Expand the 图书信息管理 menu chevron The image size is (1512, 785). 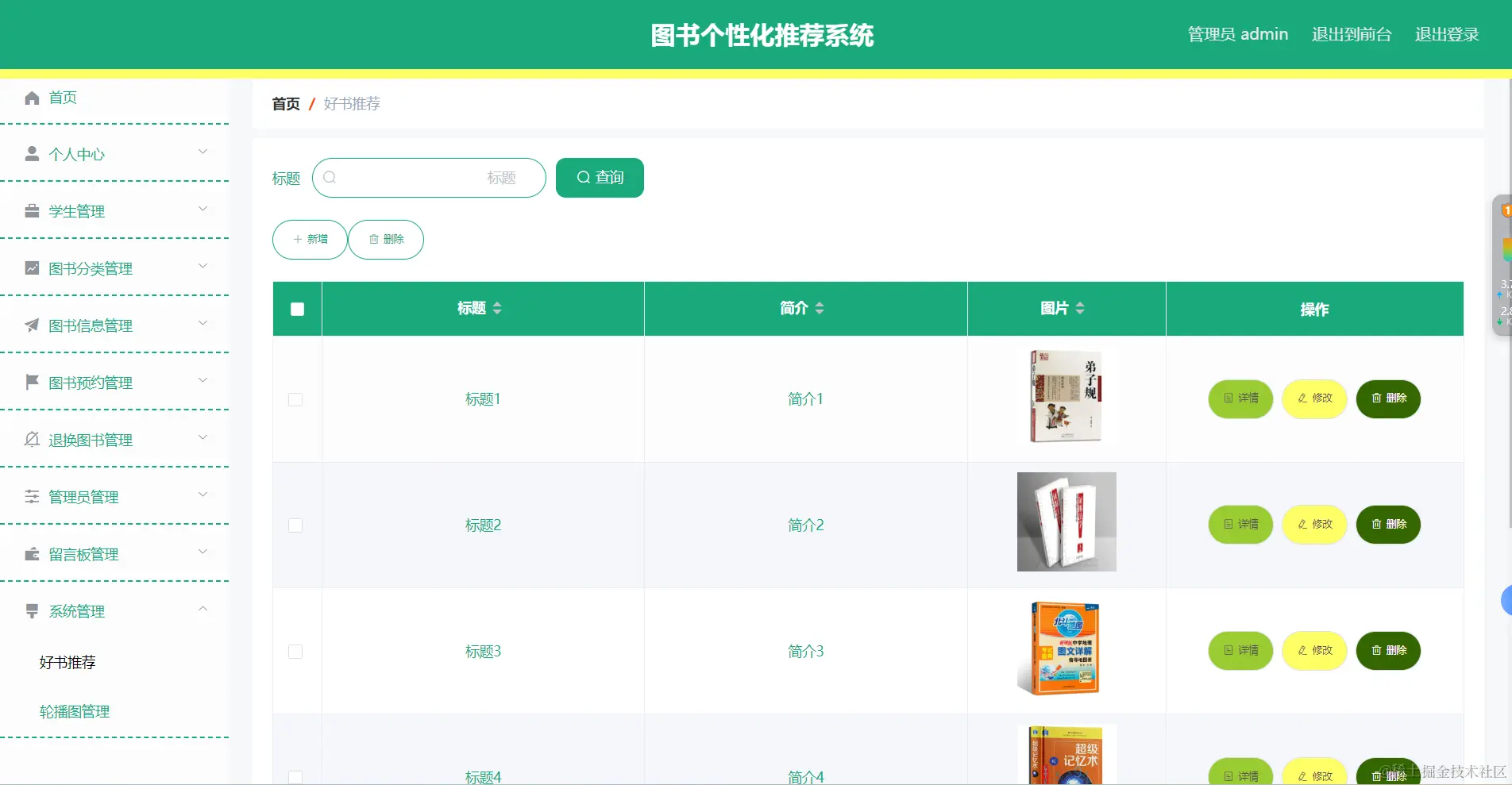tap(203, 323)
